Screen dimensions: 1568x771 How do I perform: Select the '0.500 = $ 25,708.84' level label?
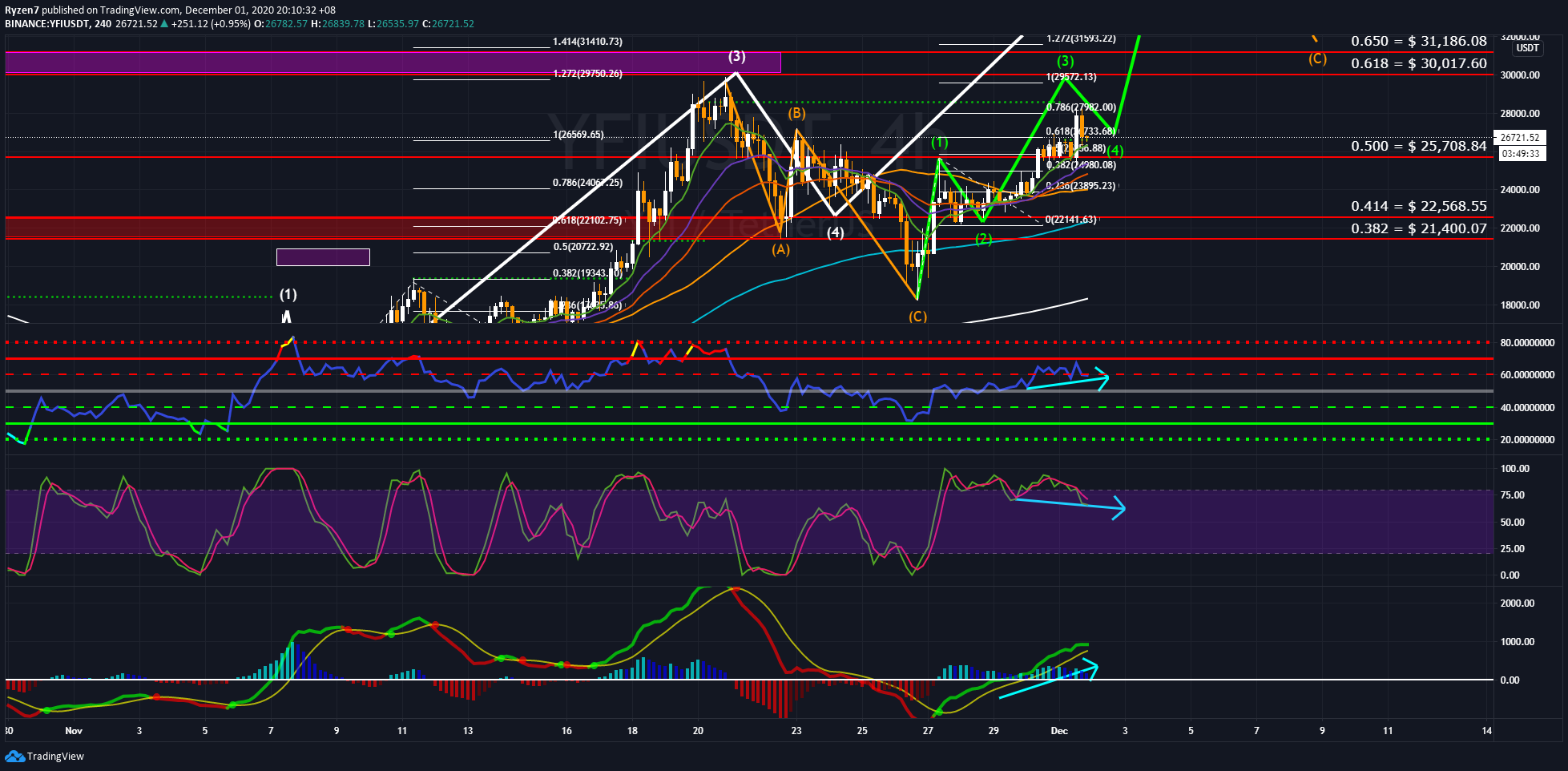pos(1419,146)
